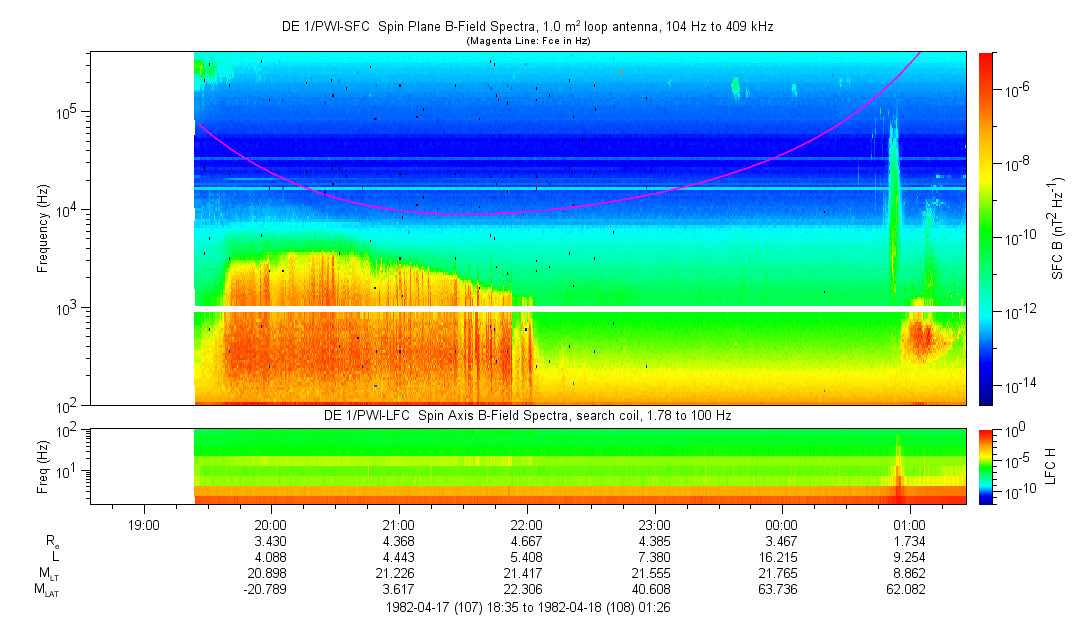Image resolution: width=1083 pixels, height=620 pixels.
Task: Click the date range text below the table
Action: (x=527, y=606)
